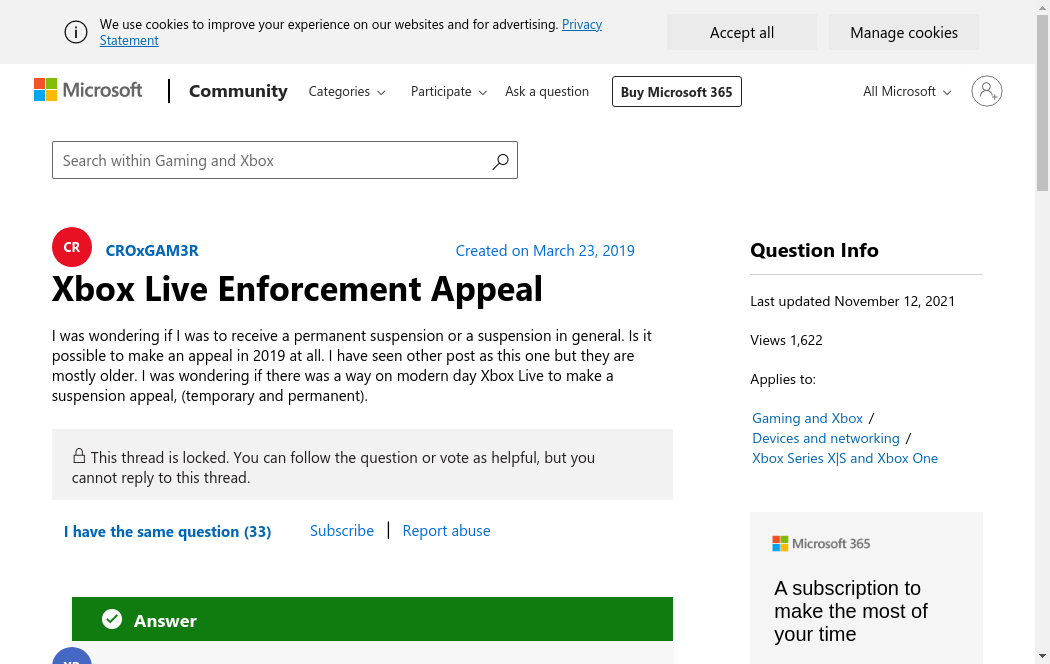Click the CR user avatar
The height and width of the screenshot is (664, 1050).
(72, 248)
